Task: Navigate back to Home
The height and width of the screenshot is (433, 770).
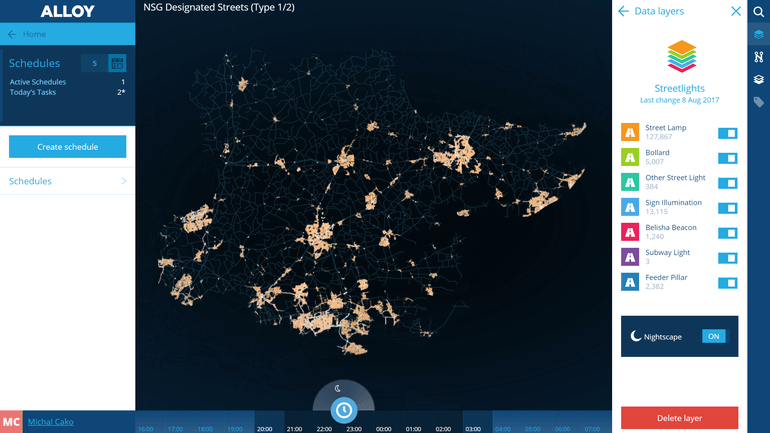Action: 34,34
